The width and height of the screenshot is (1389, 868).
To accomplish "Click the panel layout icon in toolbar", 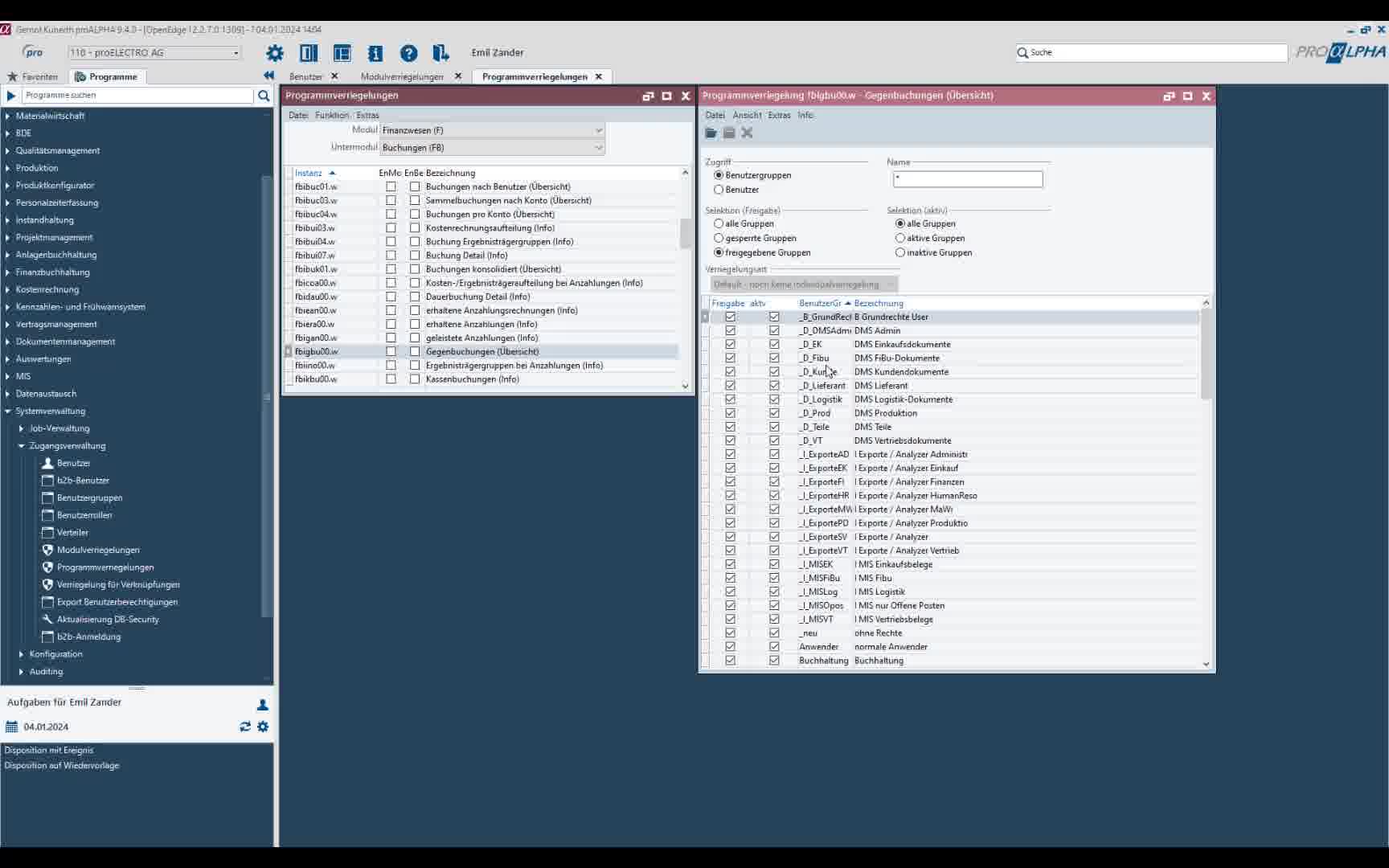I will tap(342, 53).
